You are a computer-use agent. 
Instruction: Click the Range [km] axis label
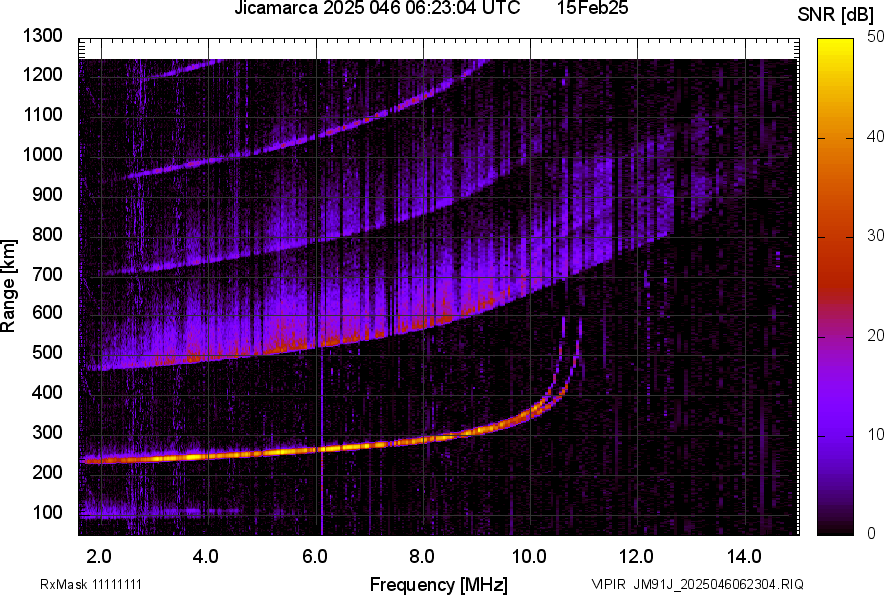point(9,285)
